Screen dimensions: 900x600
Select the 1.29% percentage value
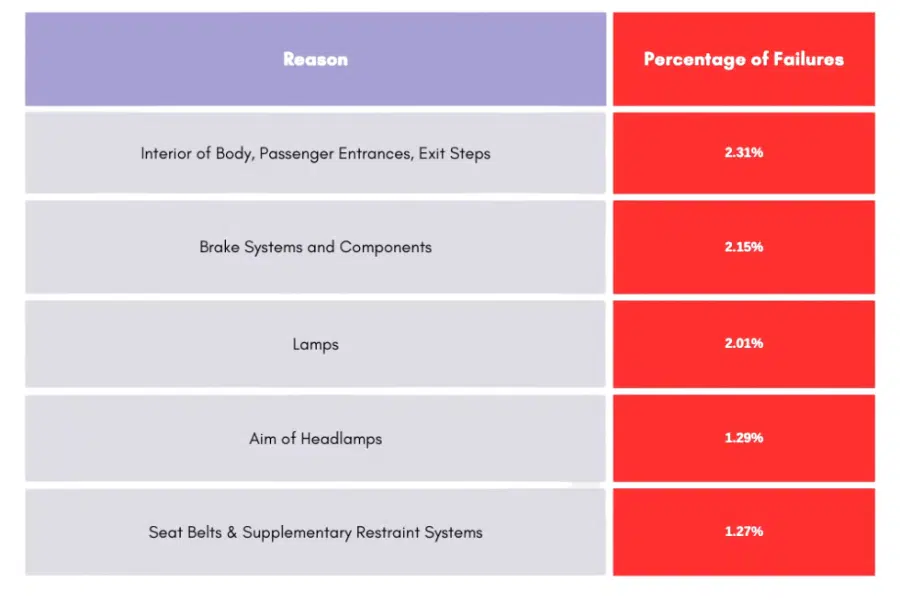pyautogui.click(x=743, y=438)
